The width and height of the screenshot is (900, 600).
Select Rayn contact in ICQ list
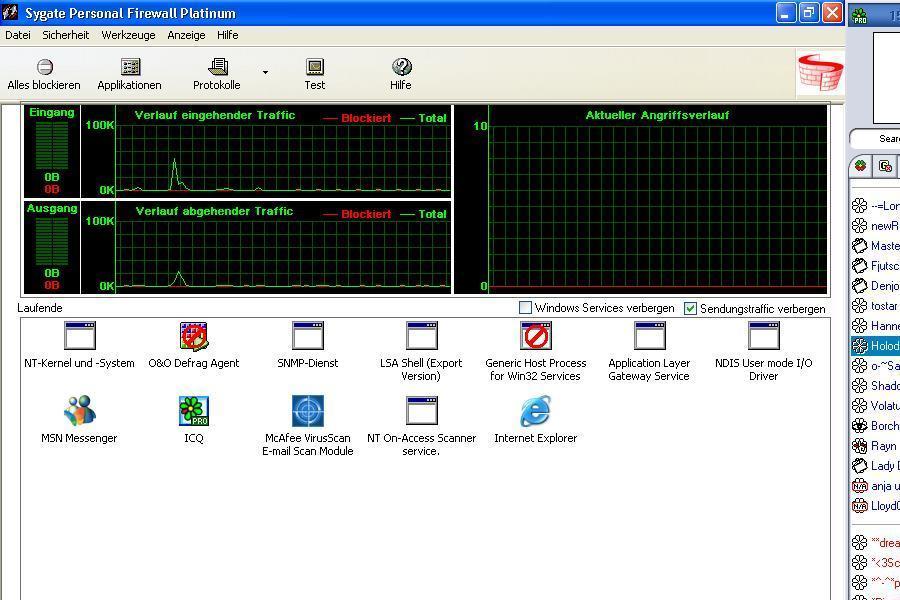pos(875,446)
